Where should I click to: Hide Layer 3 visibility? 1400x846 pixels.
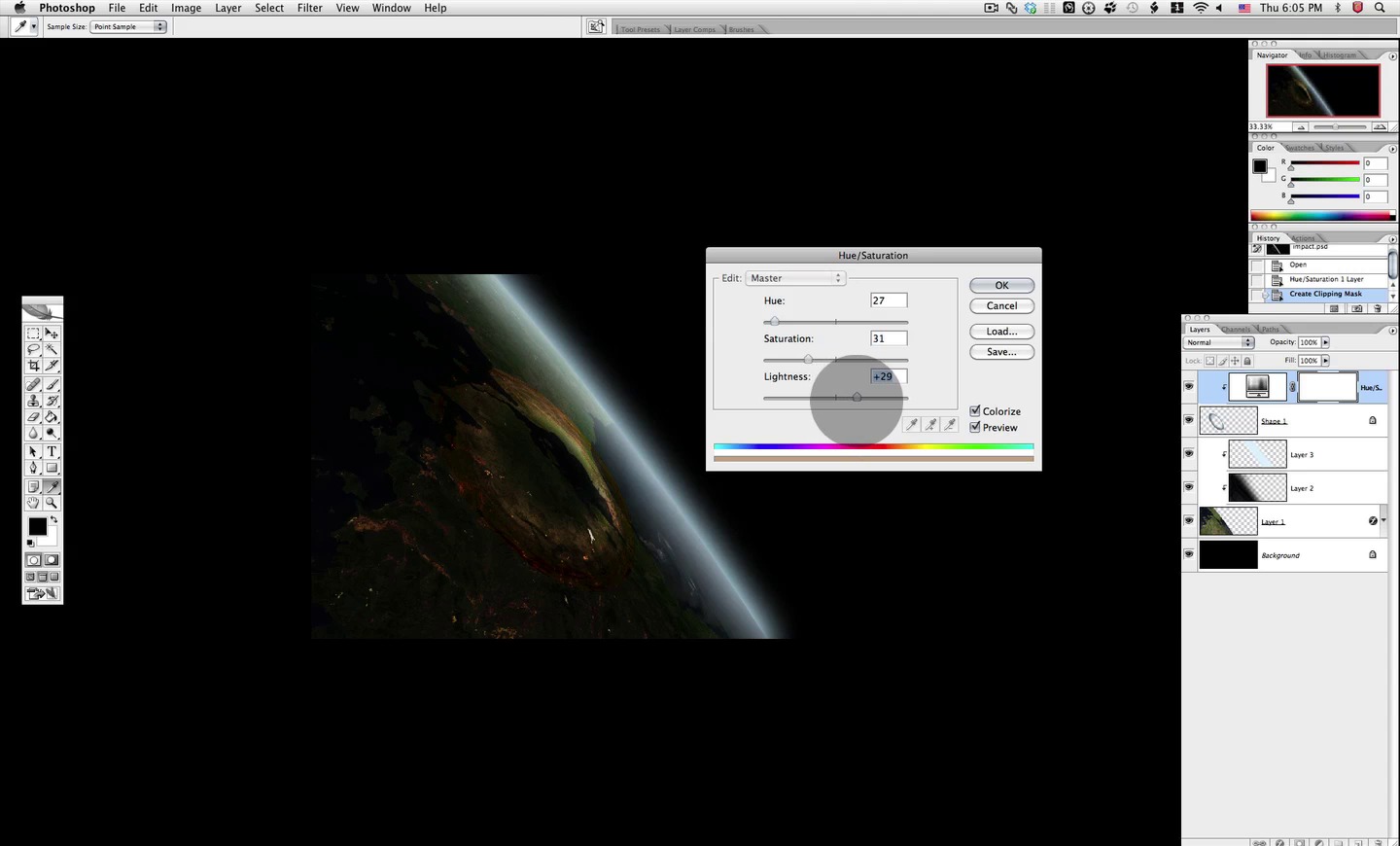point(1189,453)
